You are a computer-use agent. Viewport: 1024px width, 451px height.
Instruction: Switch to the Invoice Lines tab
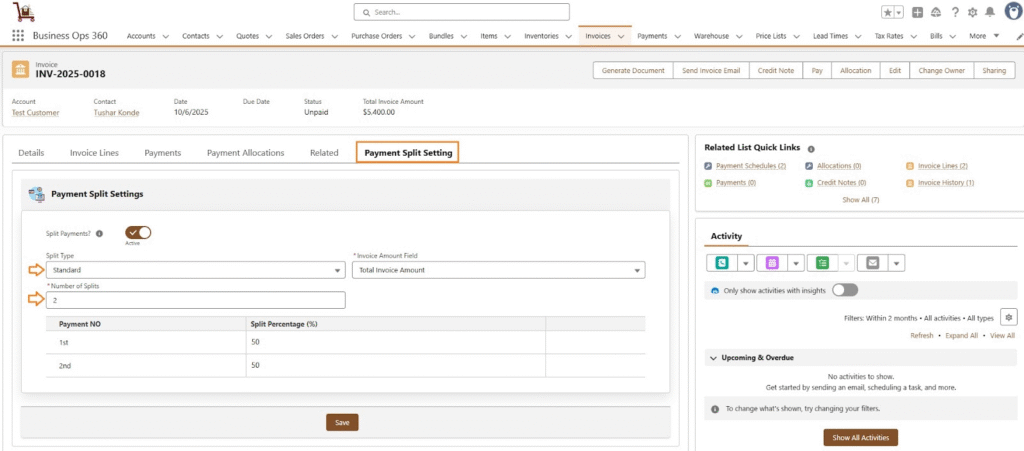tap(94, 153)
